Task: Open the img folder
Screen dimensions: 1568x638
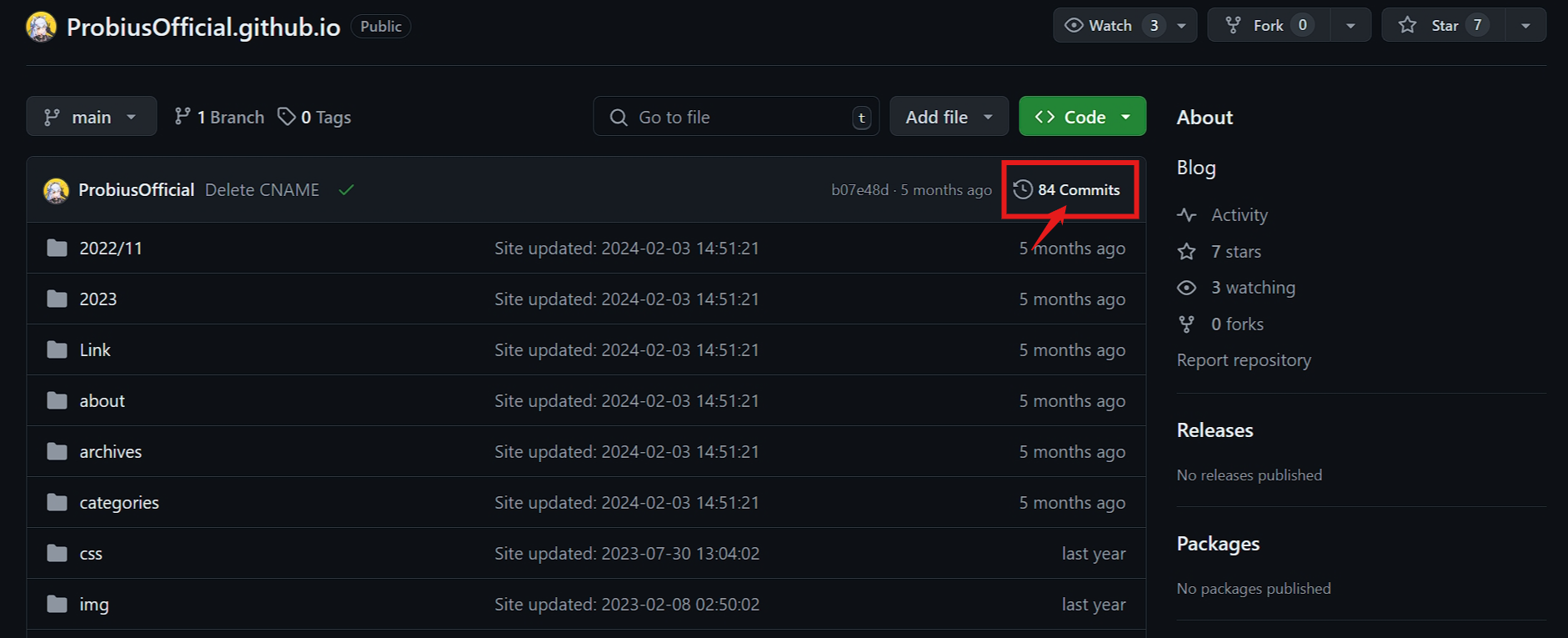Action: pos(94,605)
